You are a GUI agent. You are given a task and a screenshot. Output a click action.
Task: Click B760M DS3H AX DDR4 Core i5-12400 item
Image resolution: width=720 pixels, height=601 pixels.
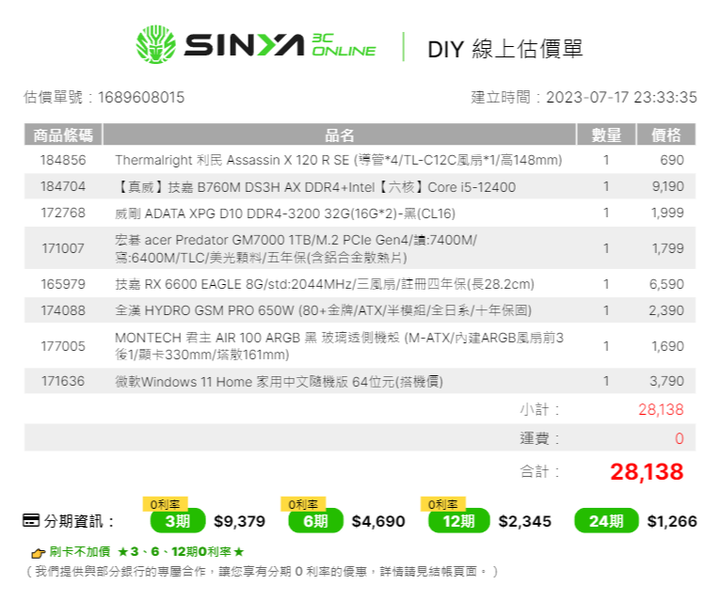(x=315, y=187)
